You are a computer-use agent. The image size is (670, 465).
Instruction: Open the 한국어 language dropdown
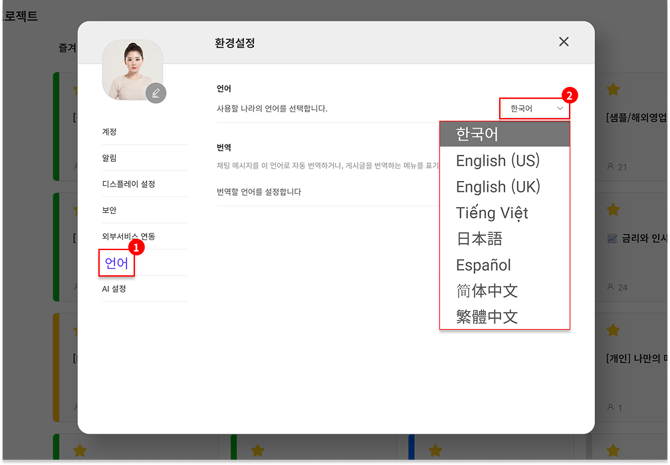[536, 108]
